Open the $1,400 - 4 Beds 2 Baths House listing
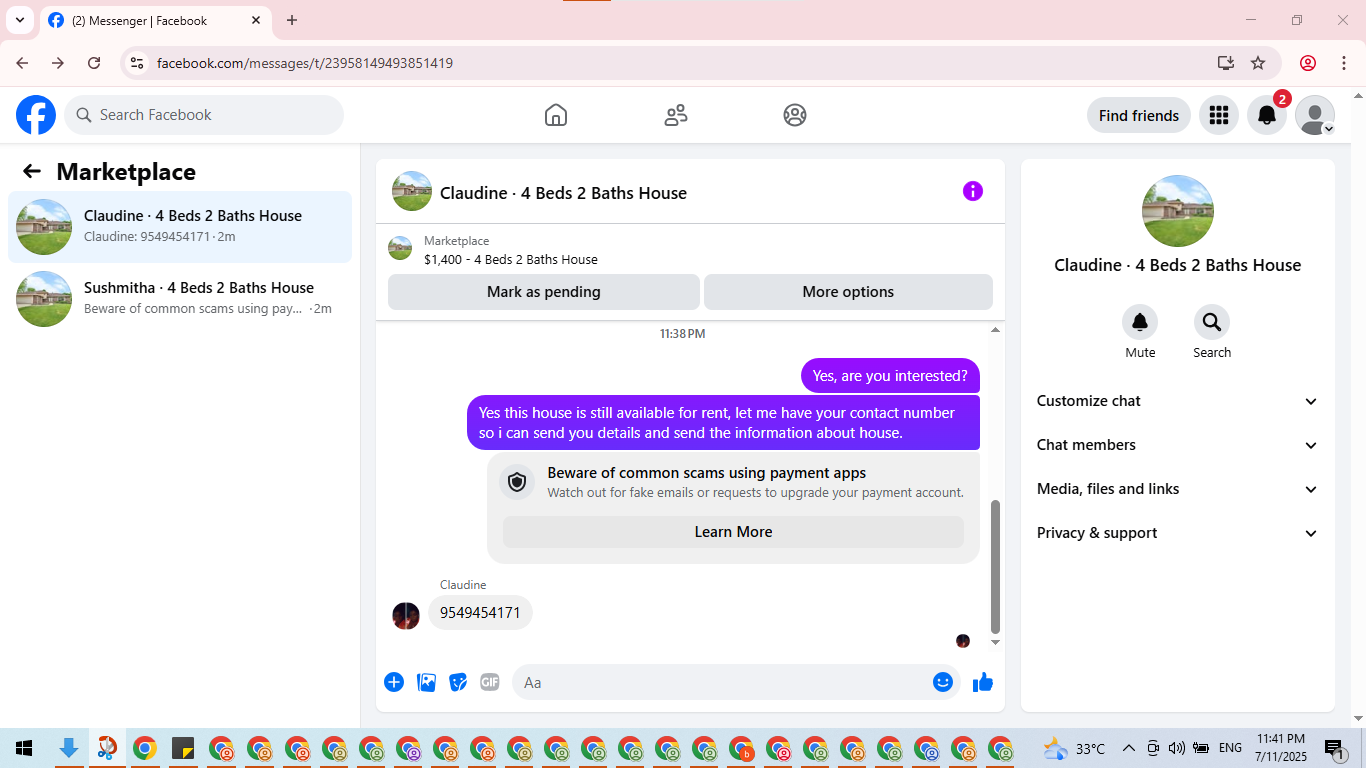Screen dimensions: 1366x768 [511, 259]
